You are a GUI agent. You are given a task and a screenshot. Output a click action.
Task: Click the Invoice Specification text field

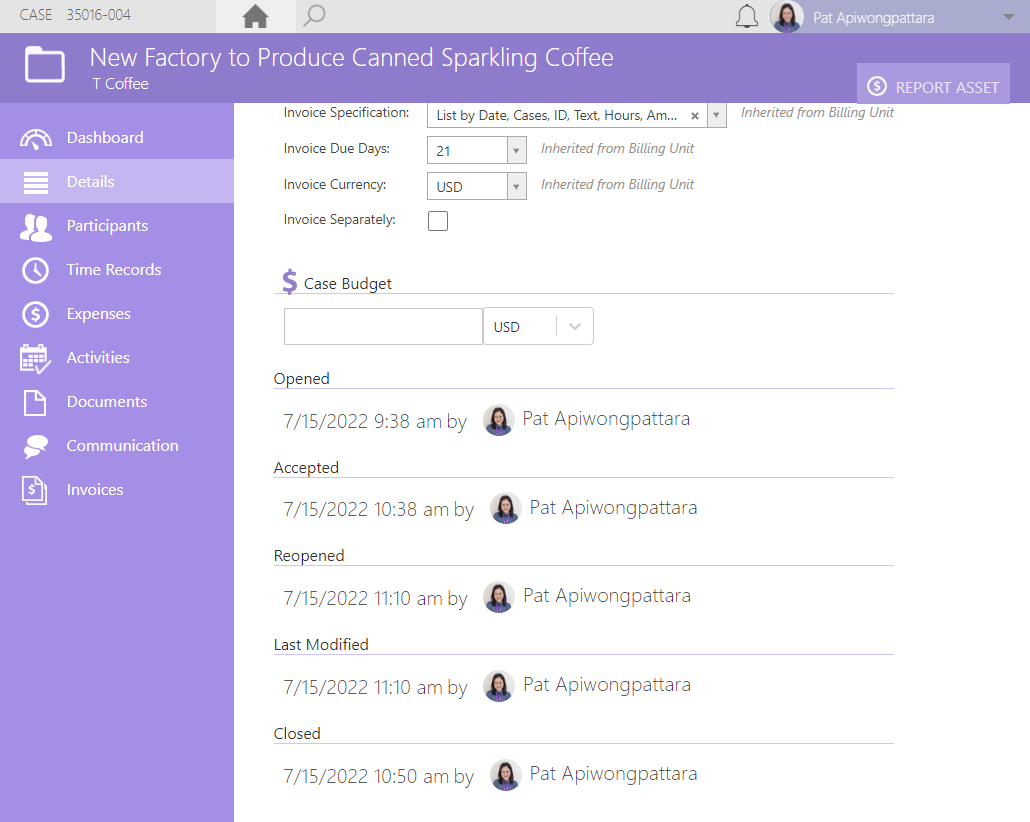557,115
